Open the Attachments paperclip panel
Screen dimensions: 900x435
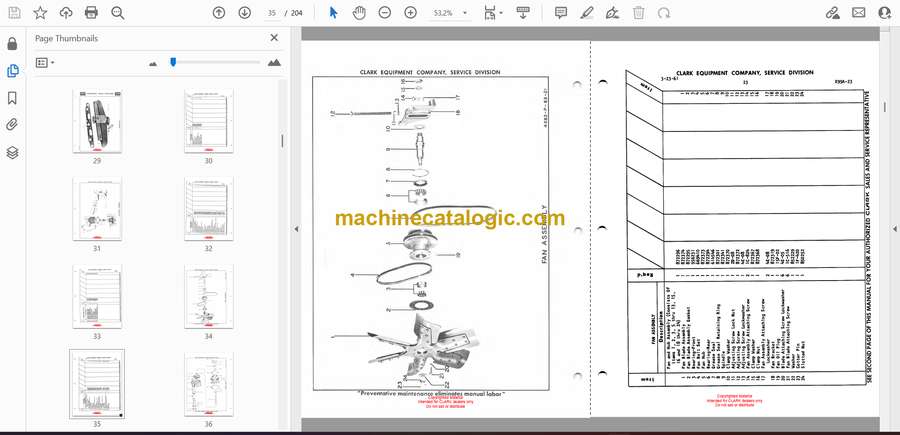(x=13, y=125)
